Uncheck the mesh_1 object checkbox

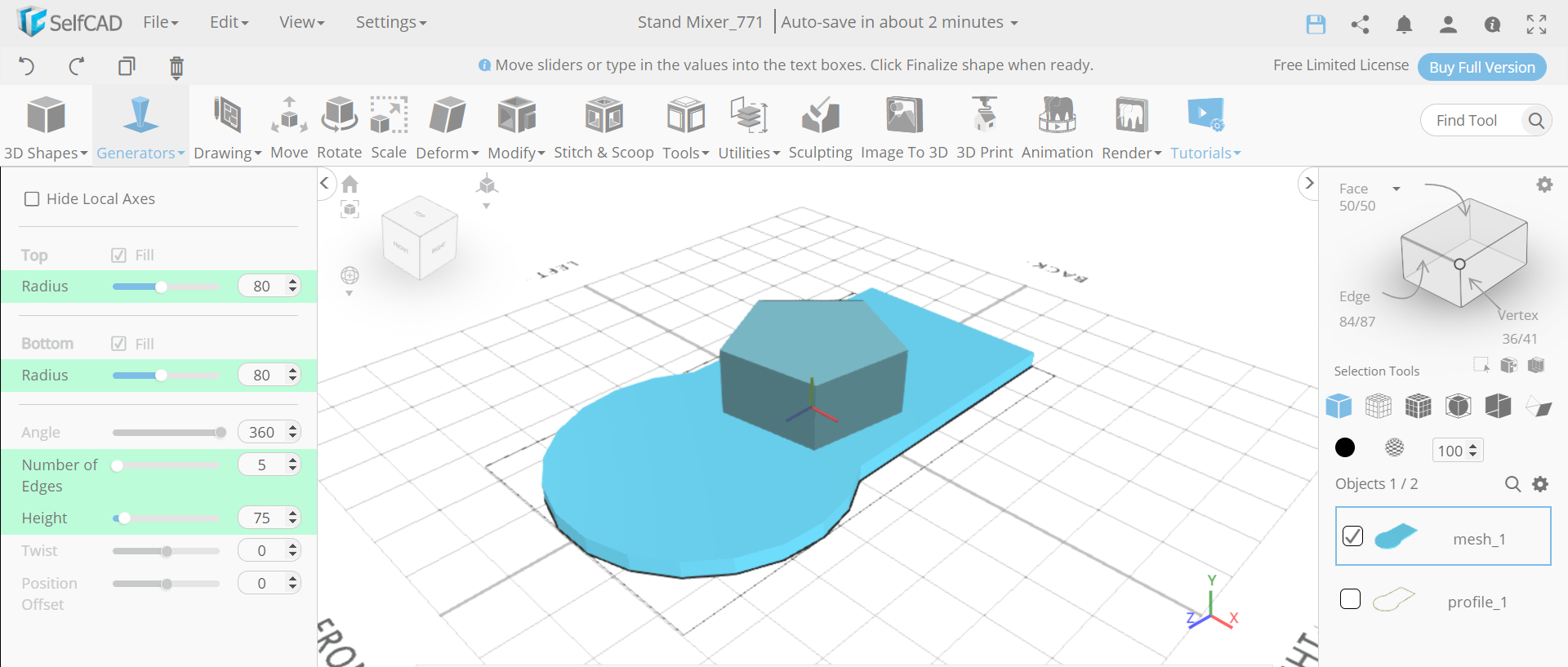[1352, 536]
